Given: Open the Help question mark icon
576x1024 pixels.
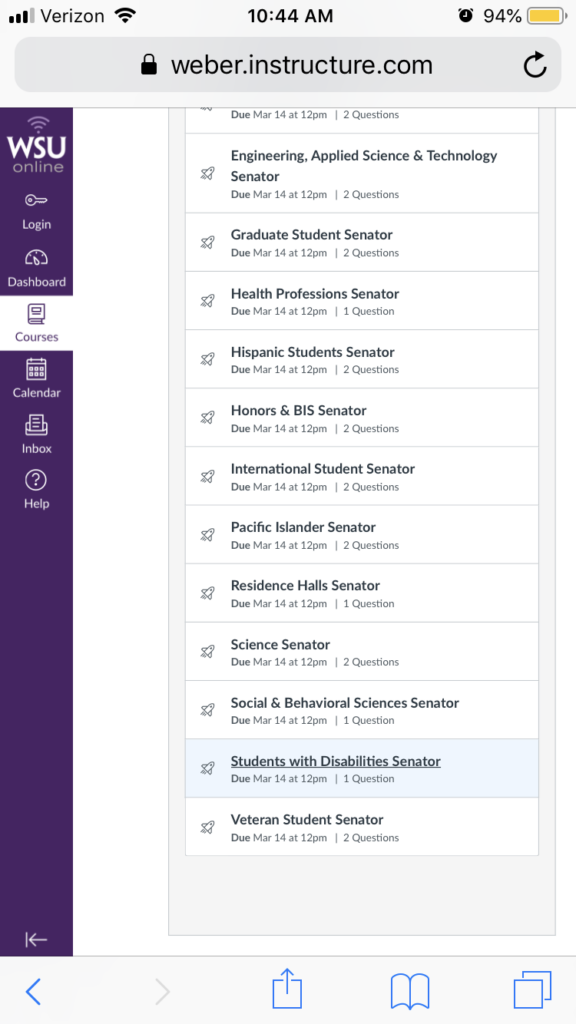Looking at the screenshot, I should click(36, 481).
